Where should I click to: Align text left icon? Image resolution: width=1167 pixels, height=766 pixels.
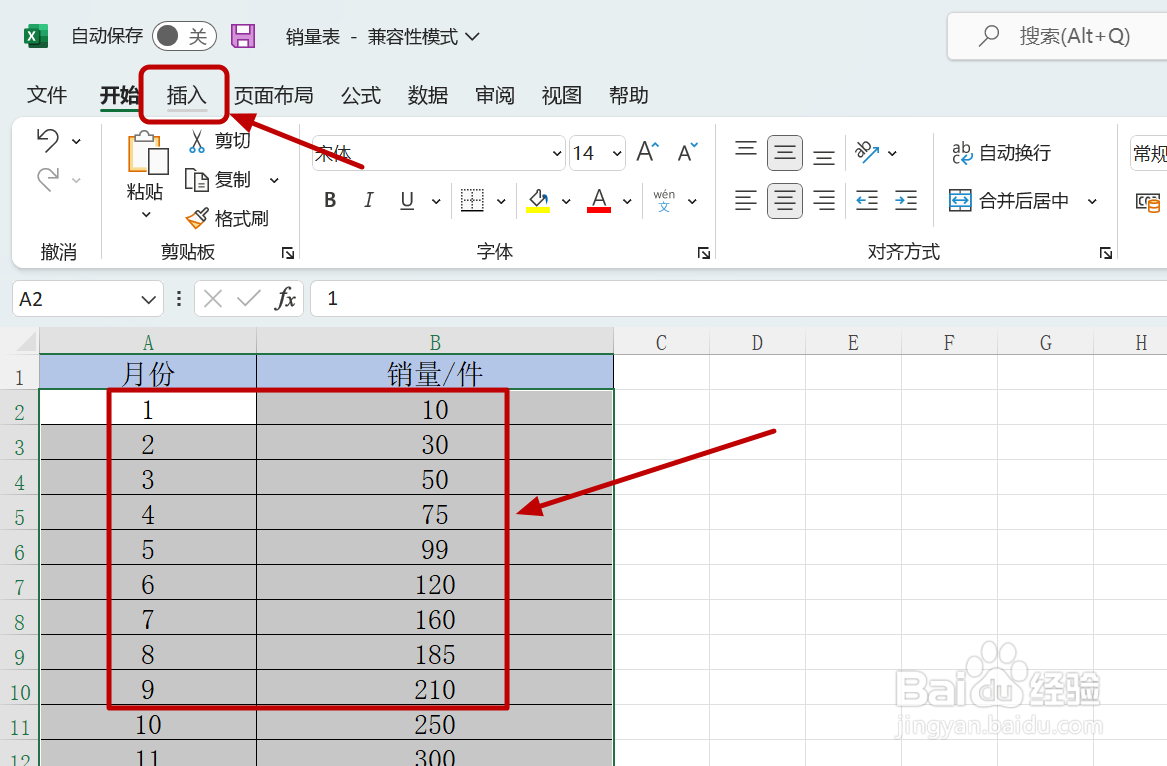coord(746,200)
